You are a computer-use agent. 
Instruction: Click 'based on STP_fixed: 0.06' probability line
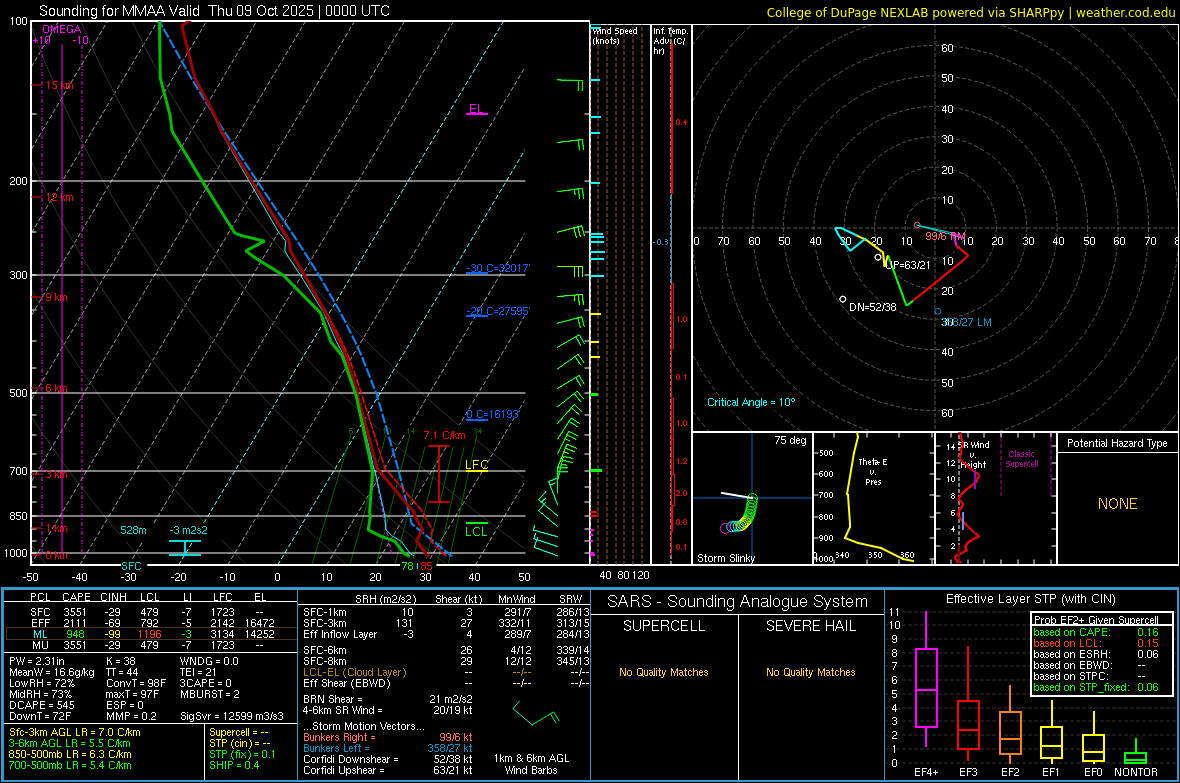pos(1096,687)
